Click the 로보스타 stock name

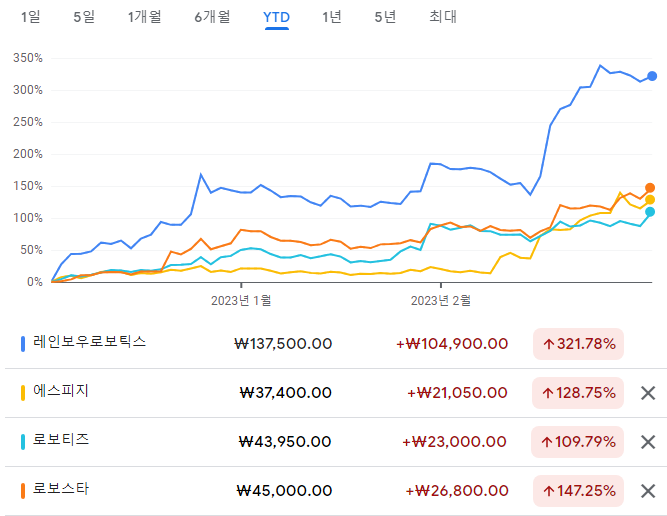[x=61, y=488]
